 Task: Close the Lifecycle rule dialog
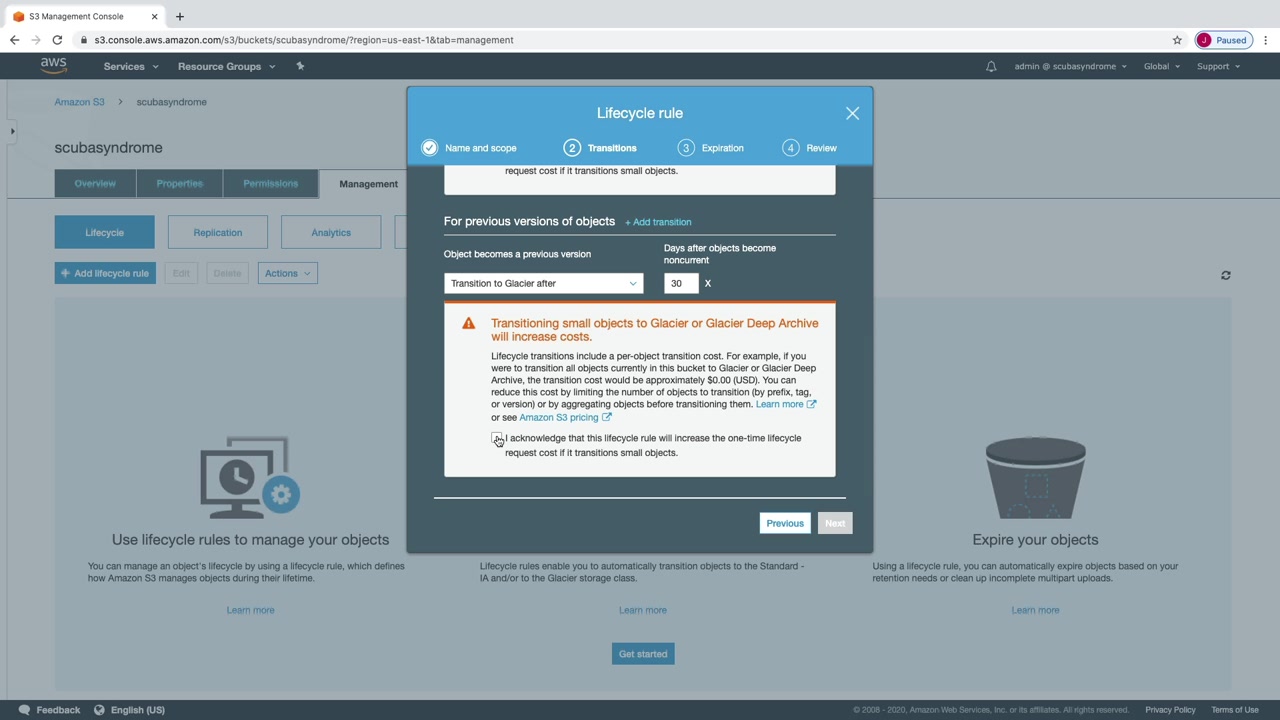click(x=852, y=113)
